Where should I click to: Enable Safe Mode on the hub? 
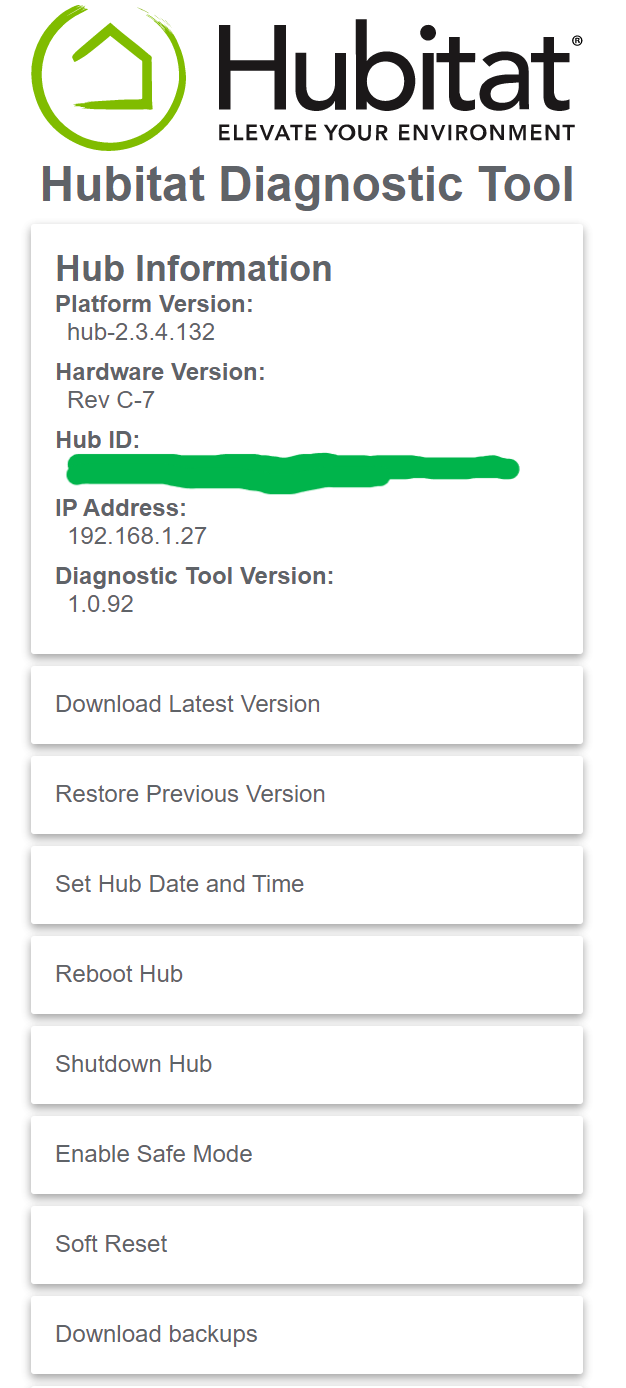(x=306, y=1154)
